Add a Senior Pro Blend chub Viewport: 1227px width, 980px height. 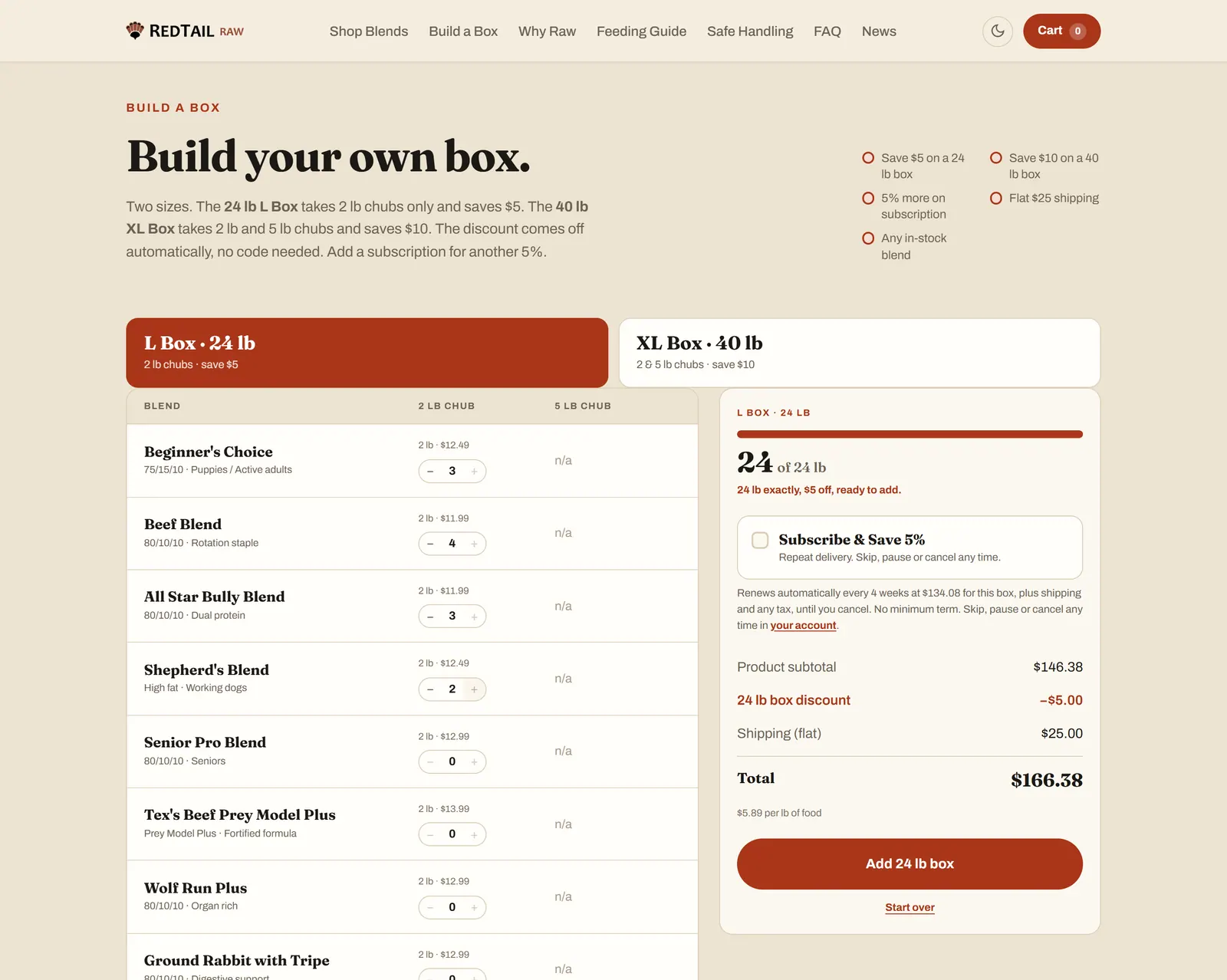point(474,761)
